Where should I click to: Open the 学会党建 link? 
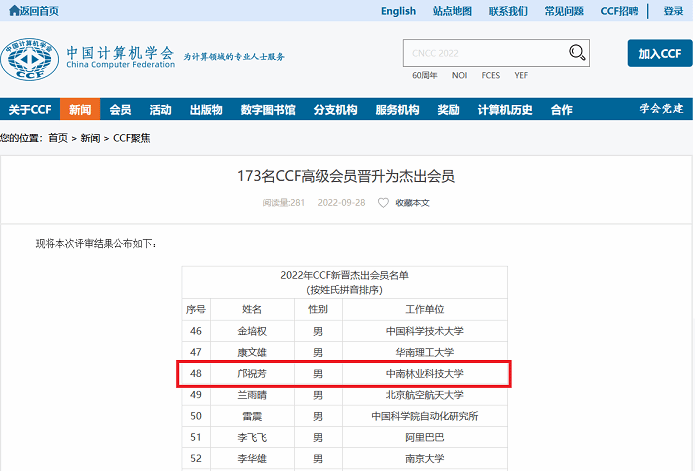tap(661, 109)
